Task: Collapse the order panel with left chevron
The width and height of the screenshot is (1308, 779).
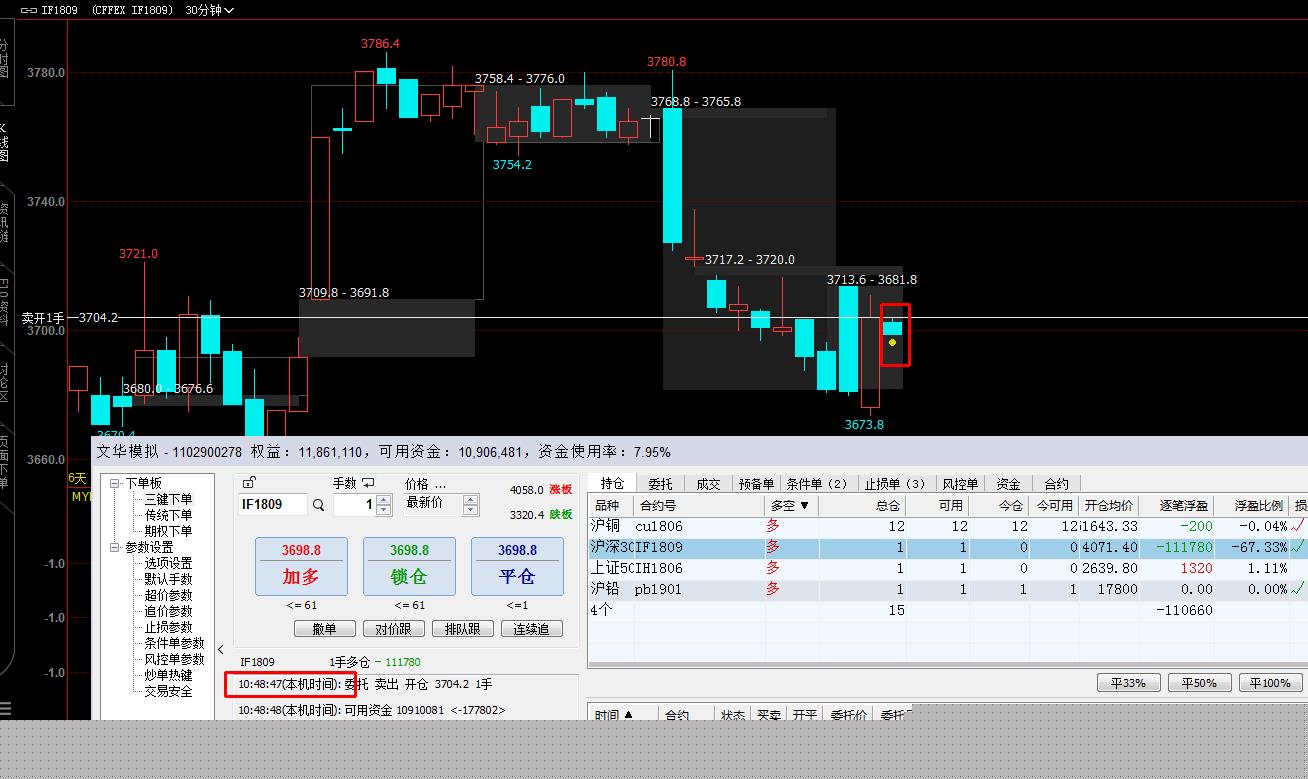Action: tap(221, 650)
